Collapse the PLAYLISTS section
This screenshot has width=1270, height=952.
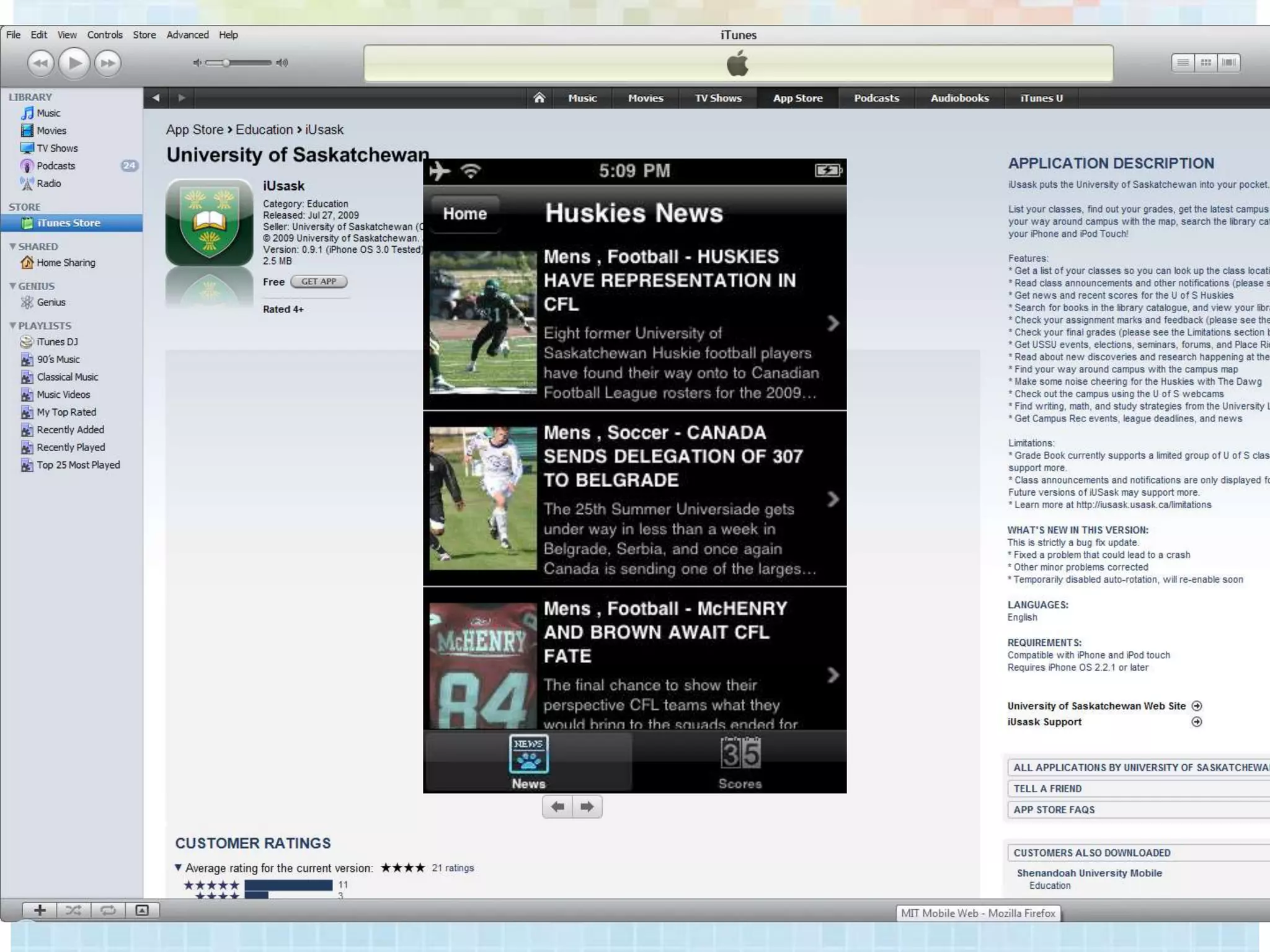[12, 325]
